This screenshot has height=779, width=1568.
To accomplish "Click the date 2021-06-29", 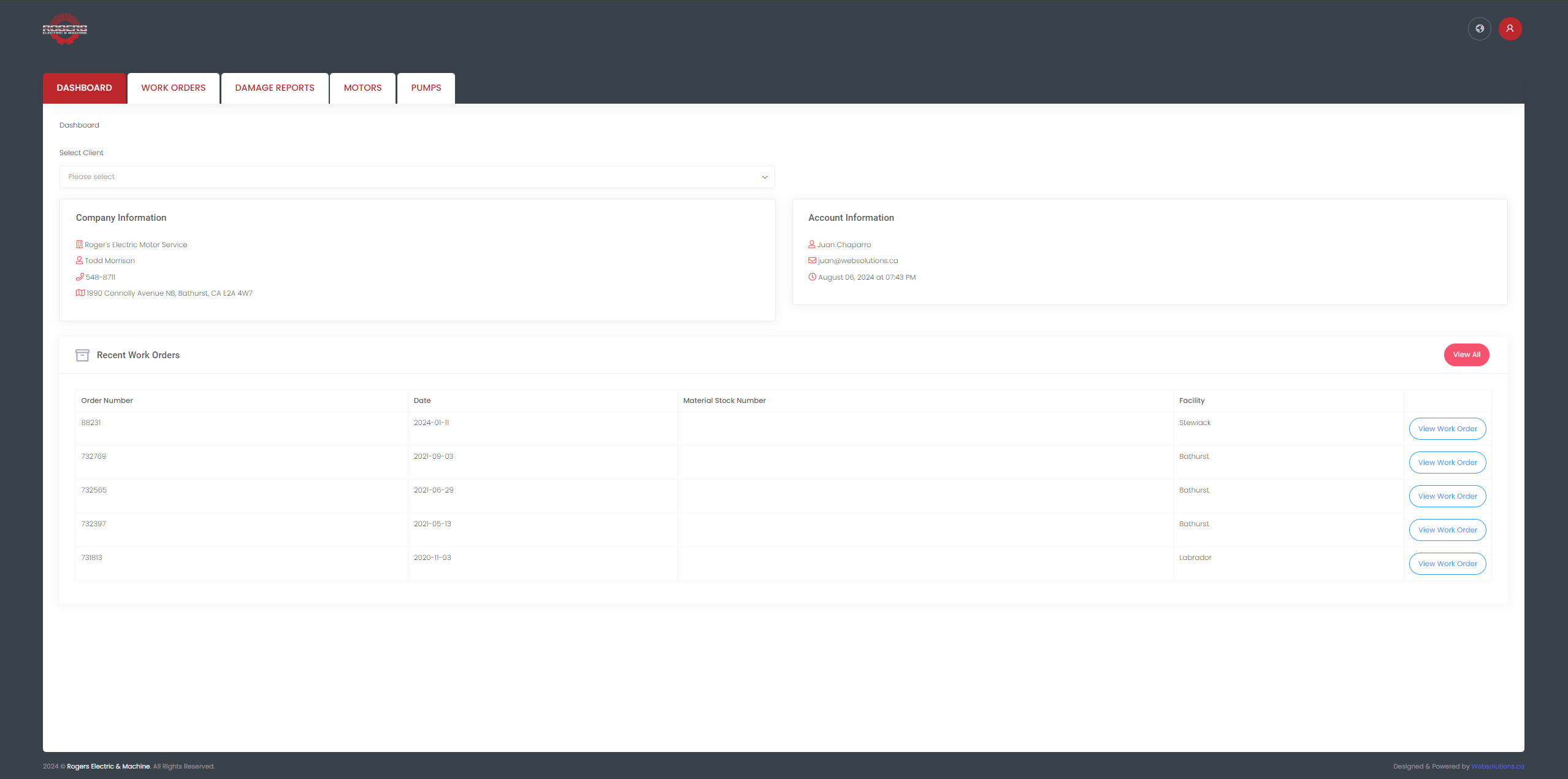I will click(x=434, y=490).
